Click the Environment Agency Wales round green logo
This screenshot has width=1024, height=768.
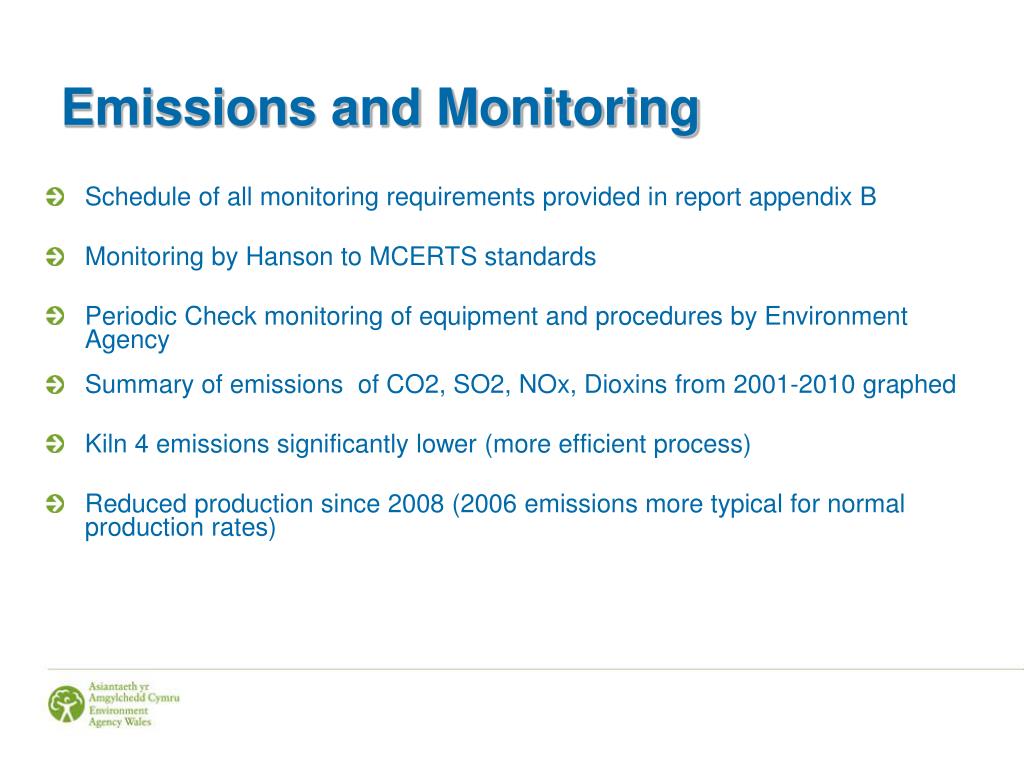click(66, 704)
